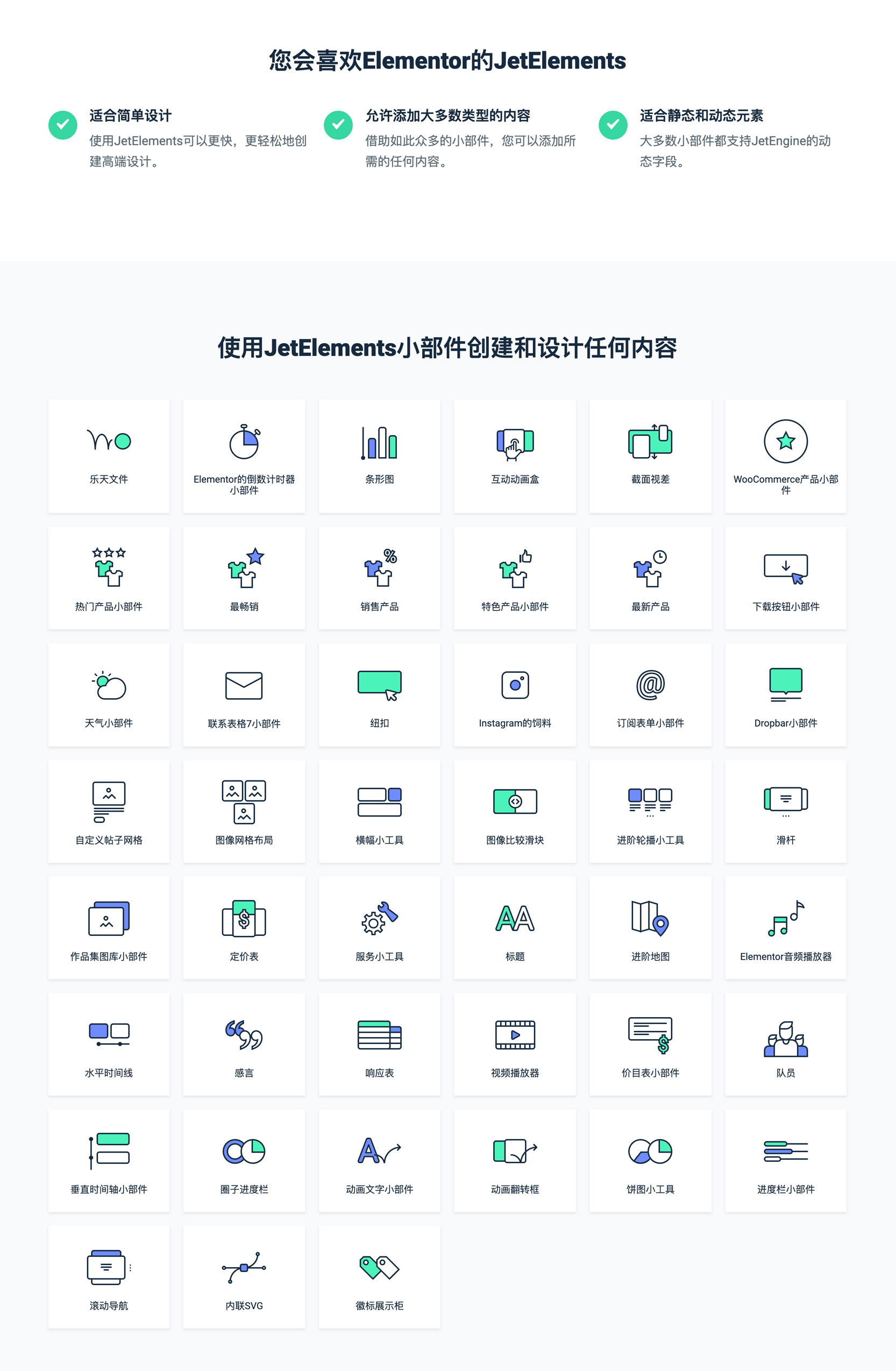Select the 服务小工具 gear wrench icon
896x1371 pixels.
380,918
